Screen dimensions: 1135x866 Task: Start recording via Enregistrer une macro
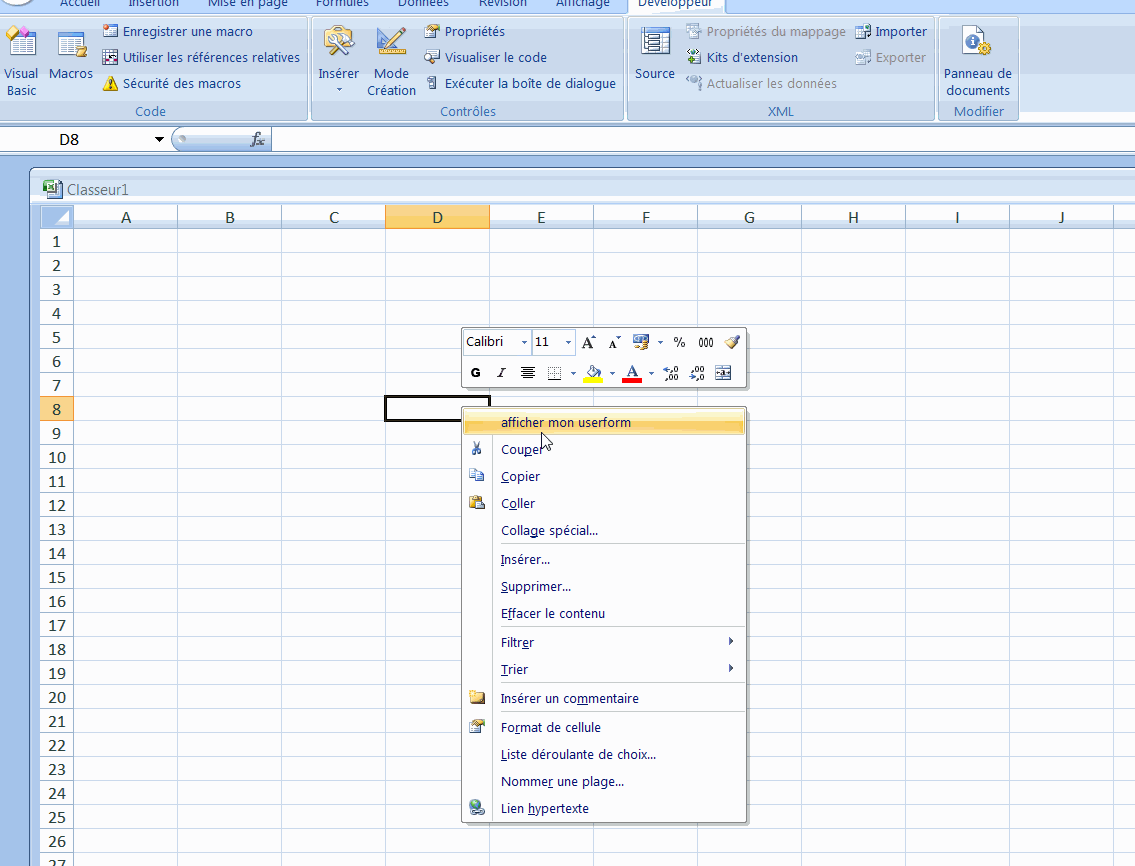click(178, 31)
